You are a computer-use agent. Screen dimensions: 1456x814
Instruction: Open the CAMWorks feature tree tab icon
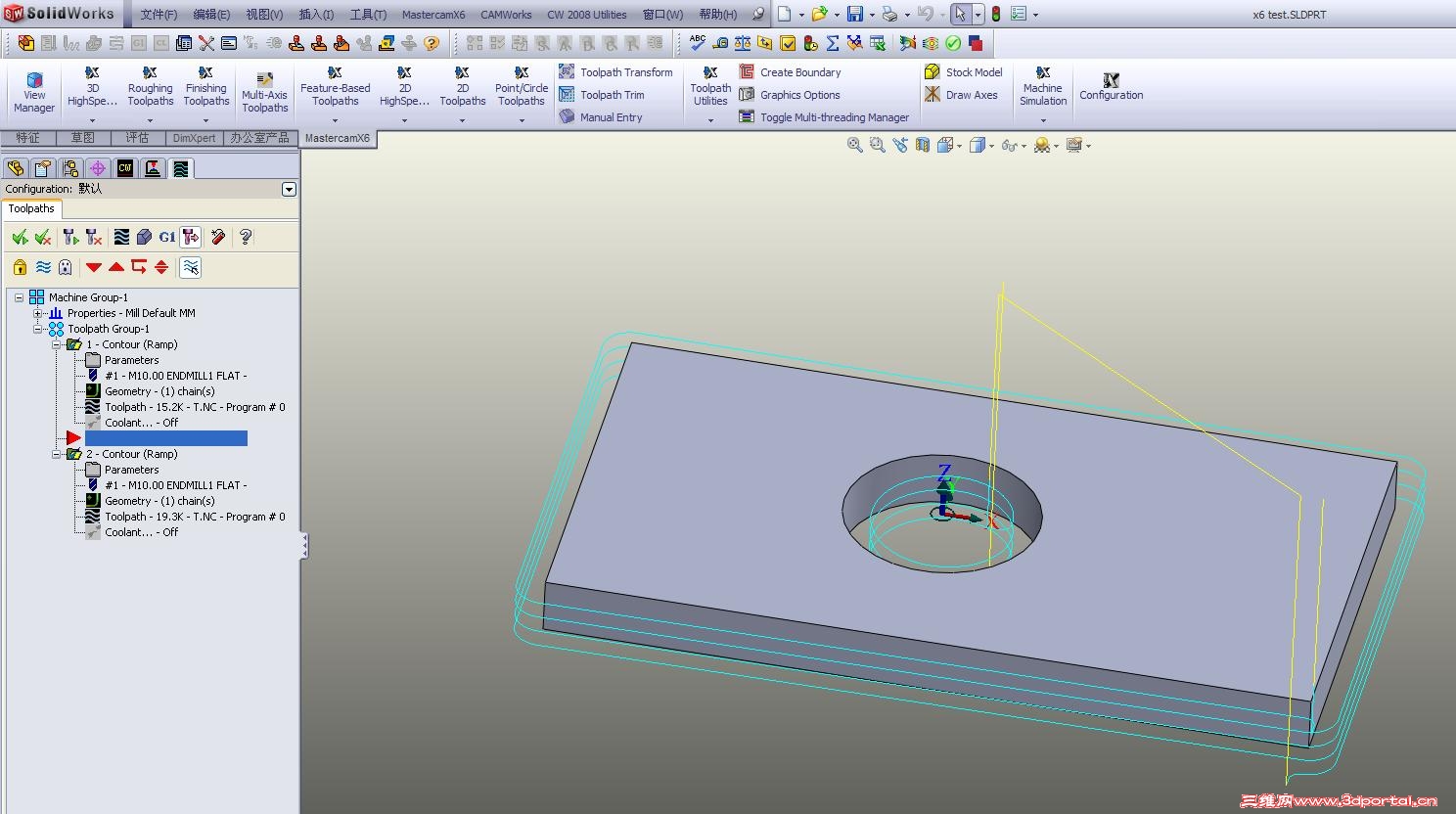(125, 168)
